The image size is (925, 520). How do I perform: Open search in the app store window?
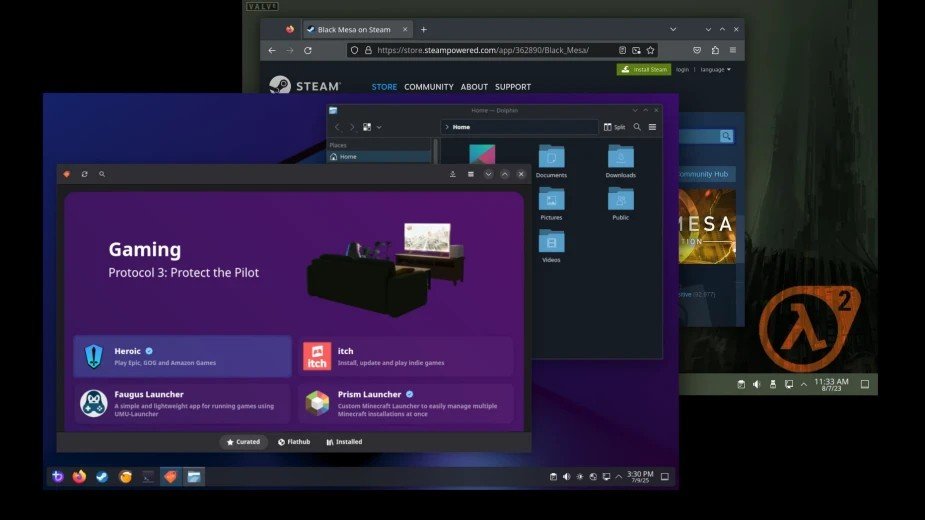pyautogui.click(x=102, y=174)
